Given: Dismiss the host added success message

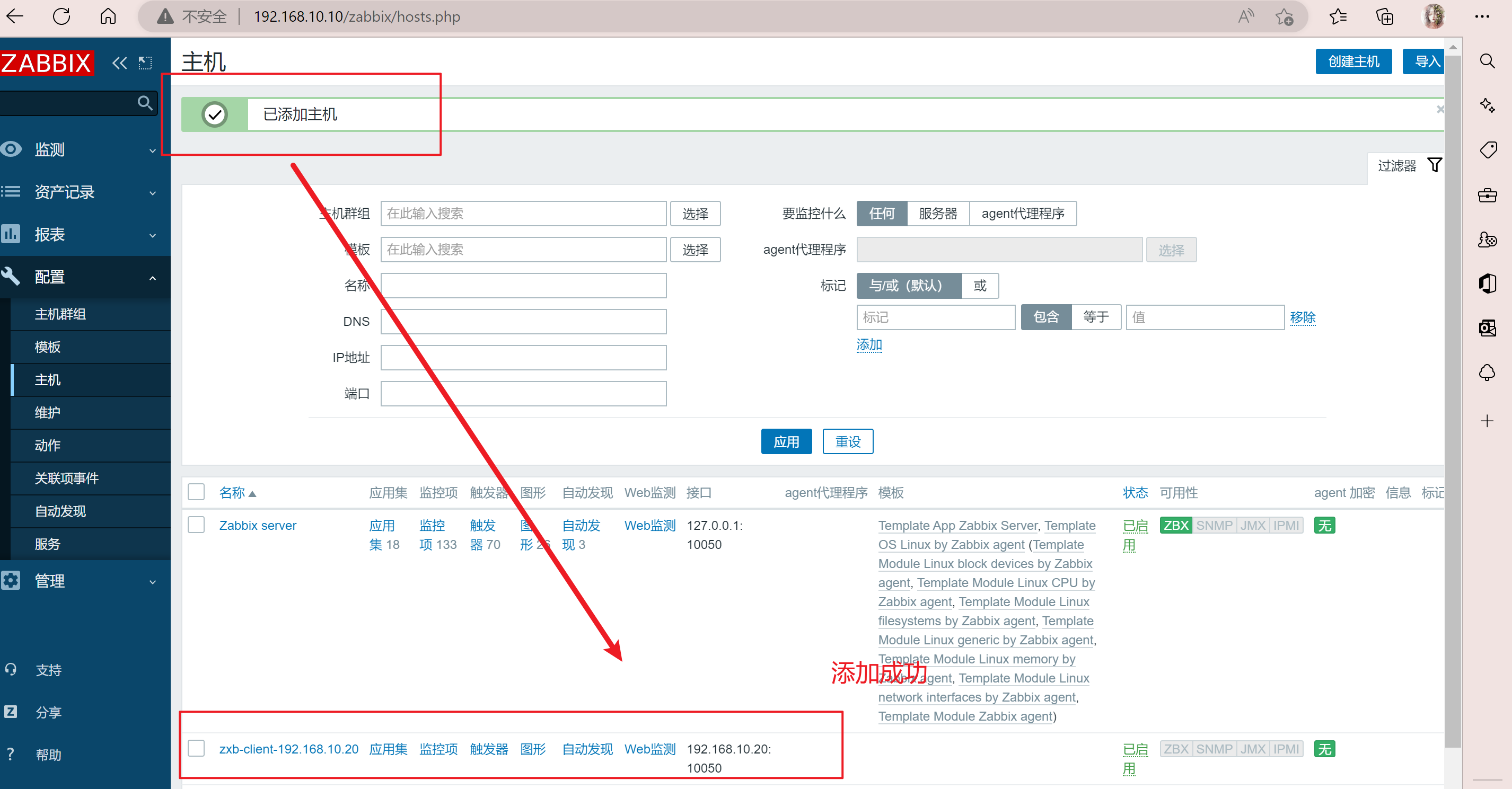Looking at the screenshot, I should click(1440, 109).
